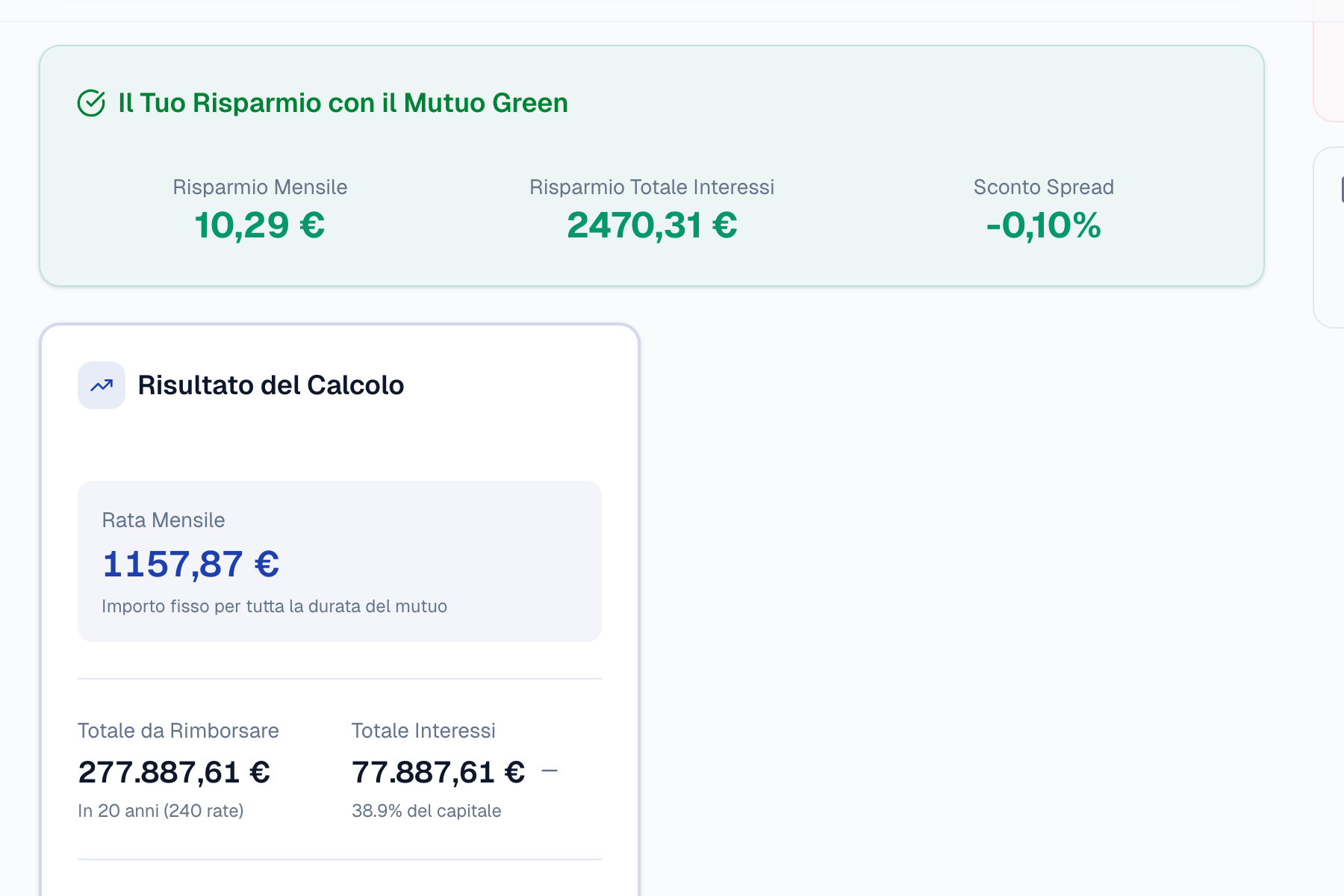Select the Totale Interessi amount 77.887,61 €

440,772
